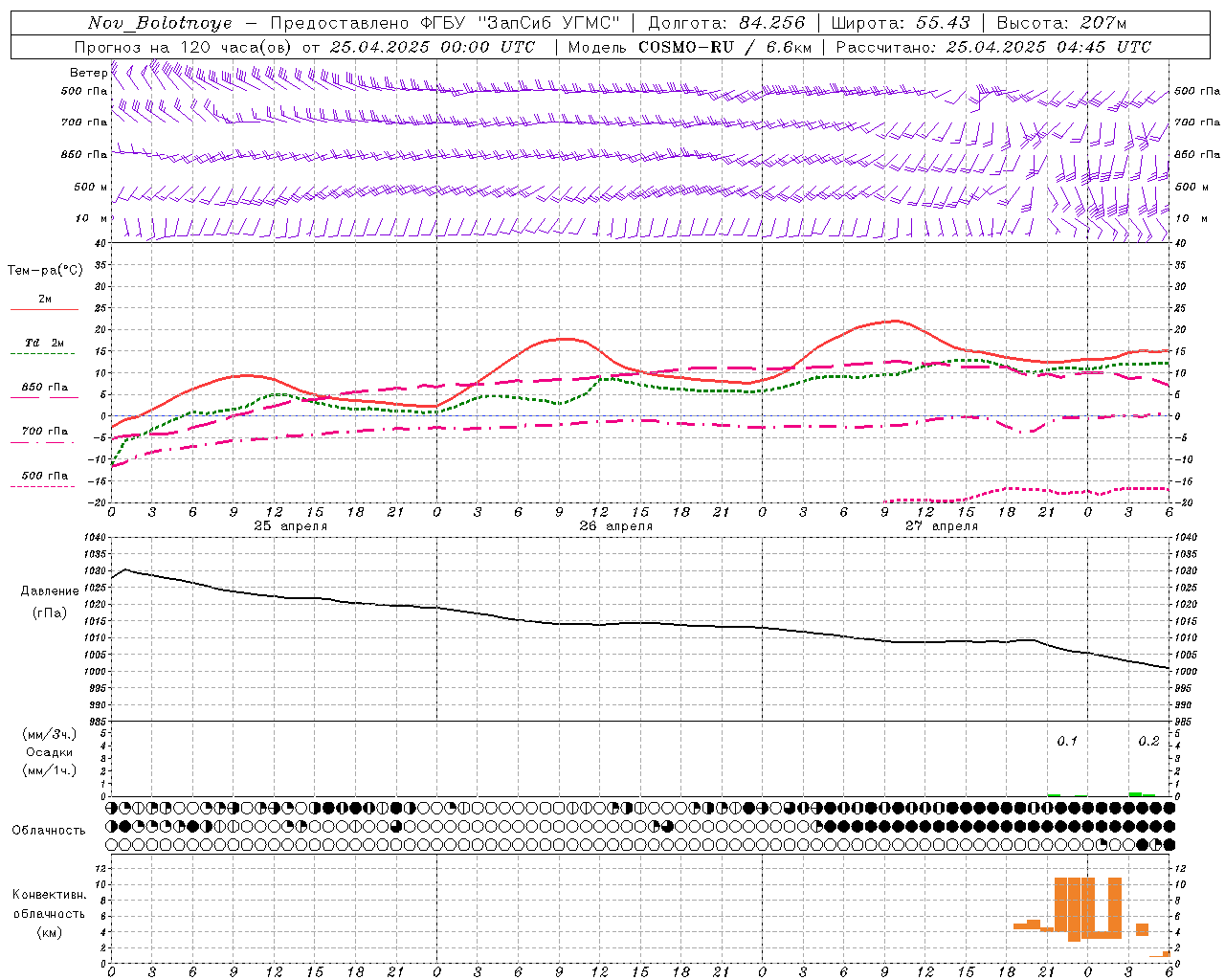Screen dimensions: 1225x980
Task: Select the text Предоставлено ФГБУ "ЗапСиб УГМС"
Action: click(x=445, y=23)
